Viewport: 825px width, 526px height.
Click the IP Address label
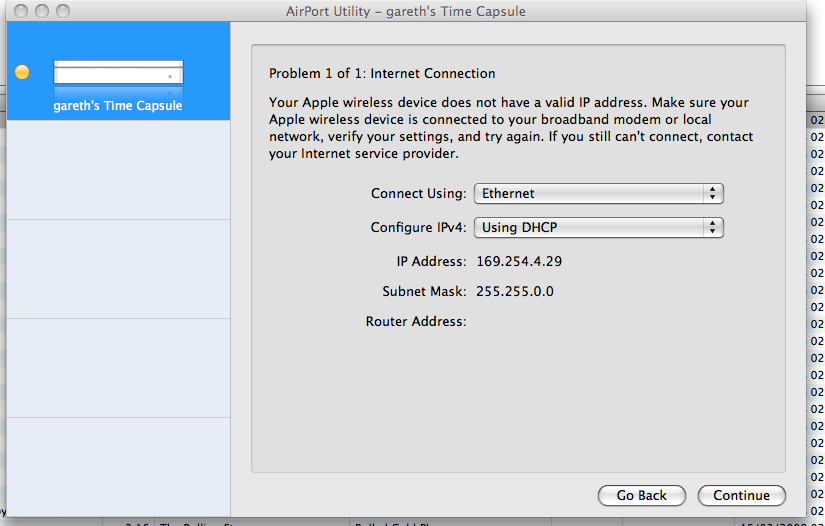click(431, 261)
